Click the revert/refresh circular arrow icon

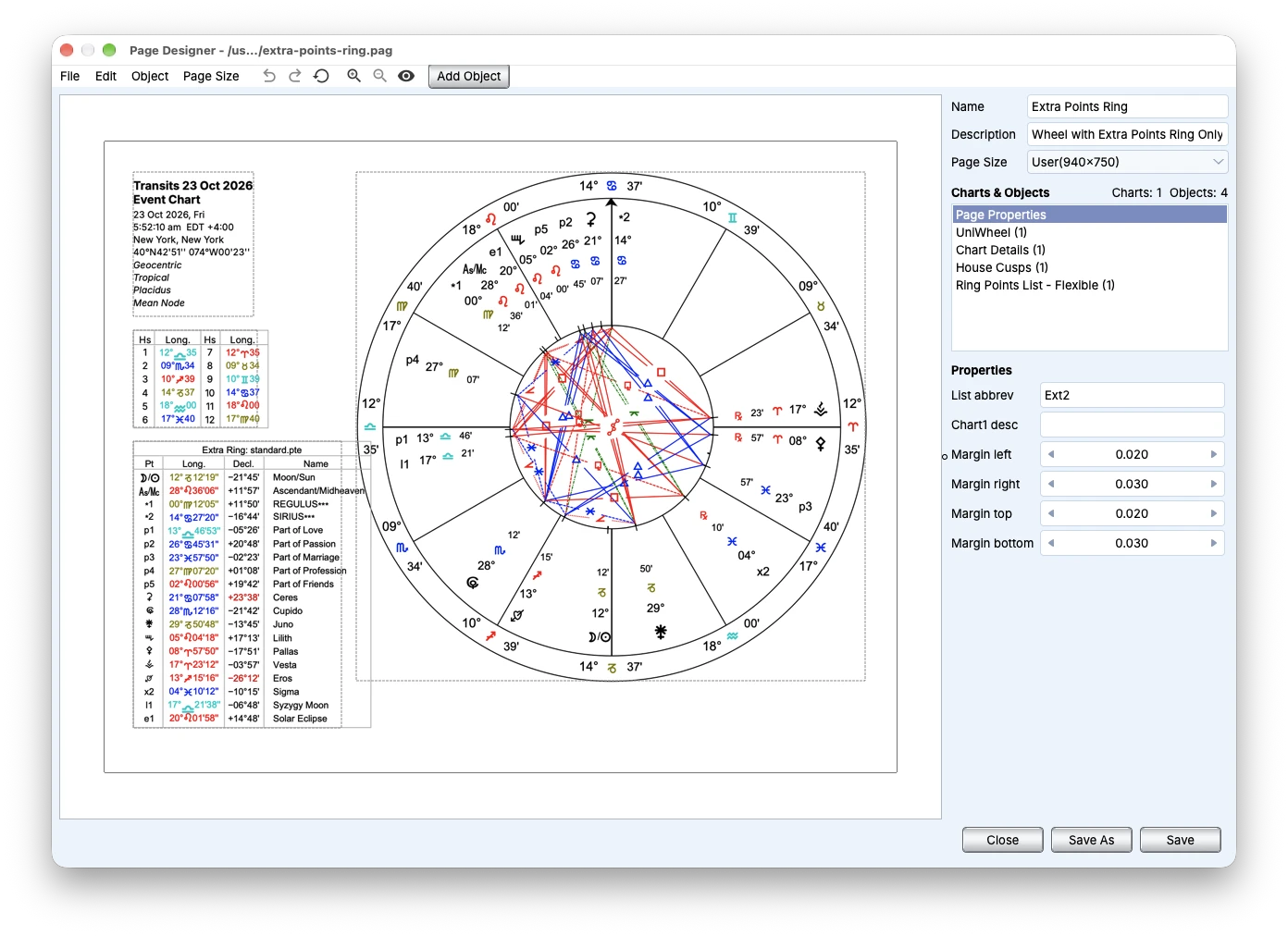coord(322,76)
